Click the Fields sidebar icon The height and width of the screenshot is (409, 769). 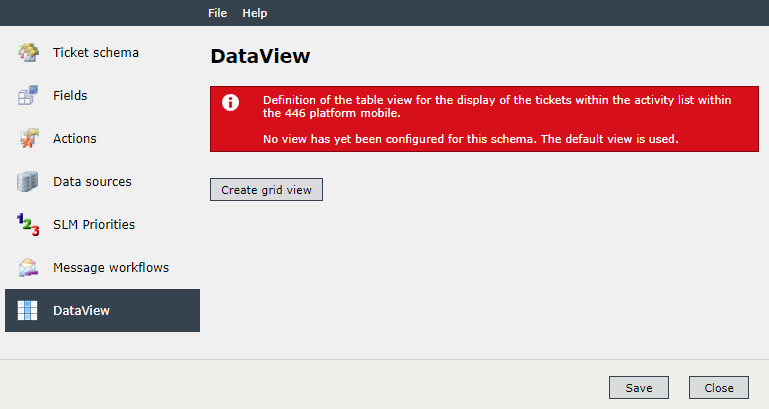click(x=28, y=95)
